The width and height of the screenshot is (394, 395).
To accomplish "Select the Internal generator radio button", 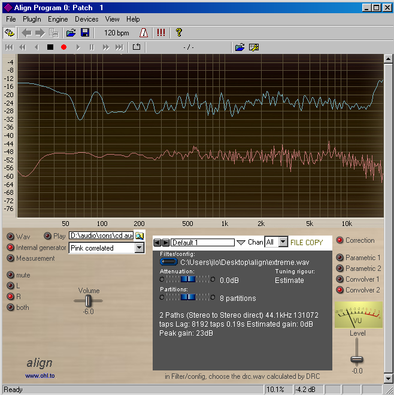I will click(11, 247).
